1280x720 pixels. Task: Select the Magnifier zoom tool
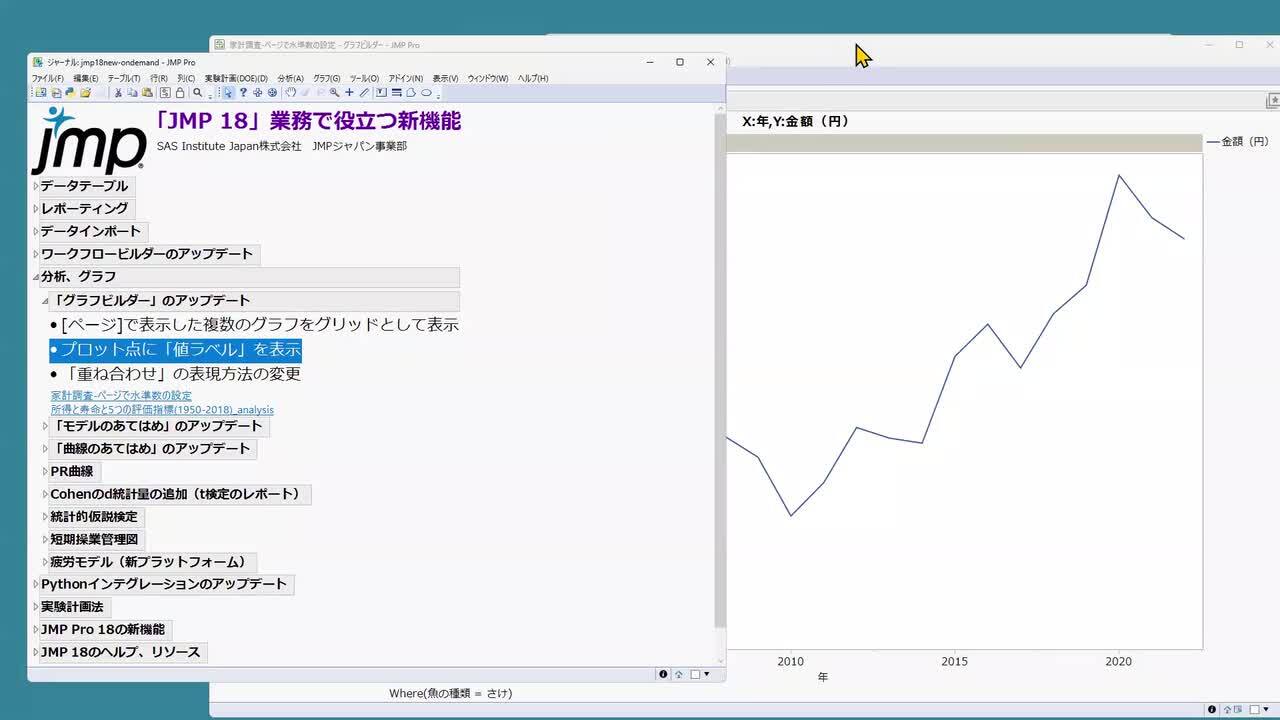tap(335, 92)
